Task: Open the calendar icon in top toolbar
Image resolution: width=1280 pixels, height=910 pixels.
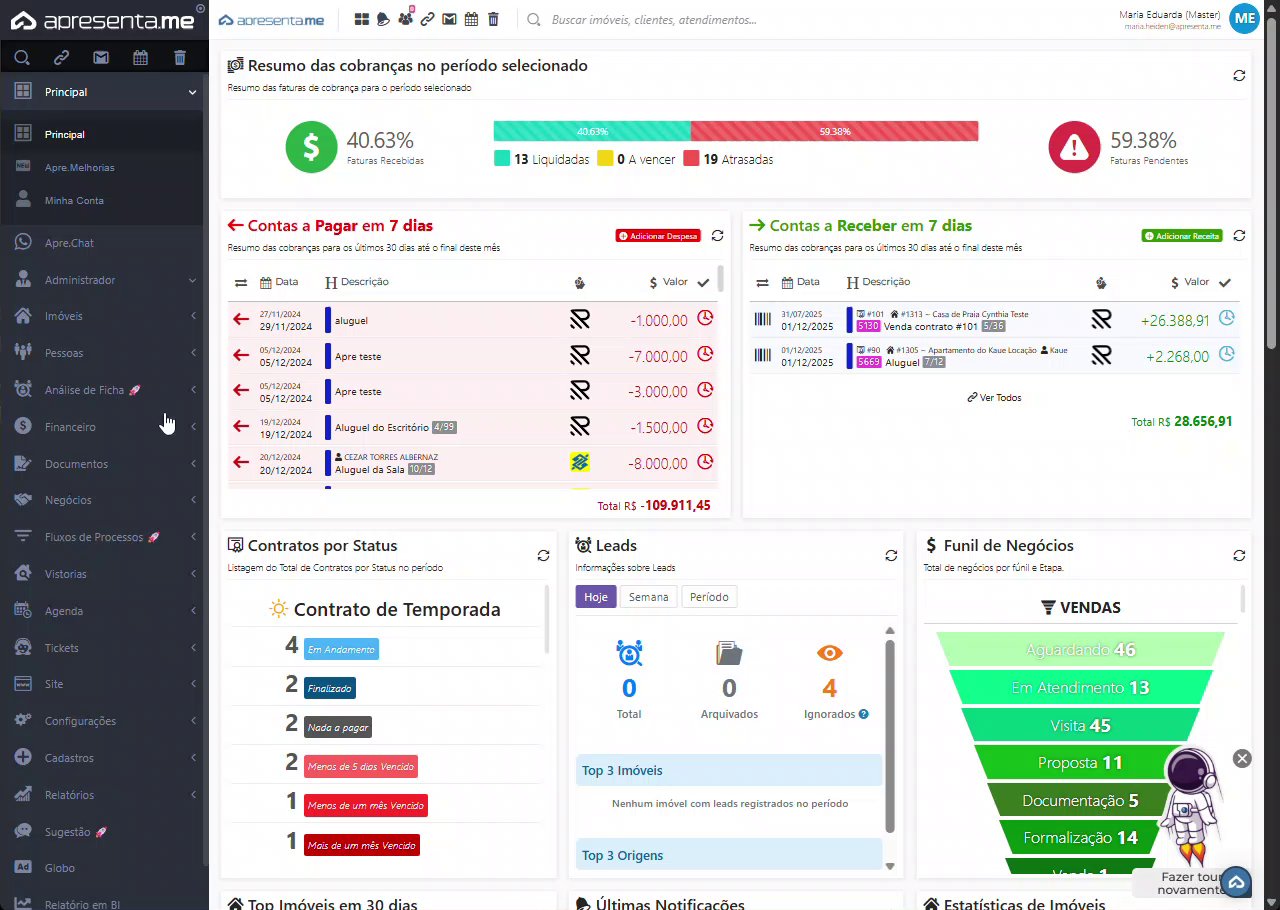Action: 471,19
